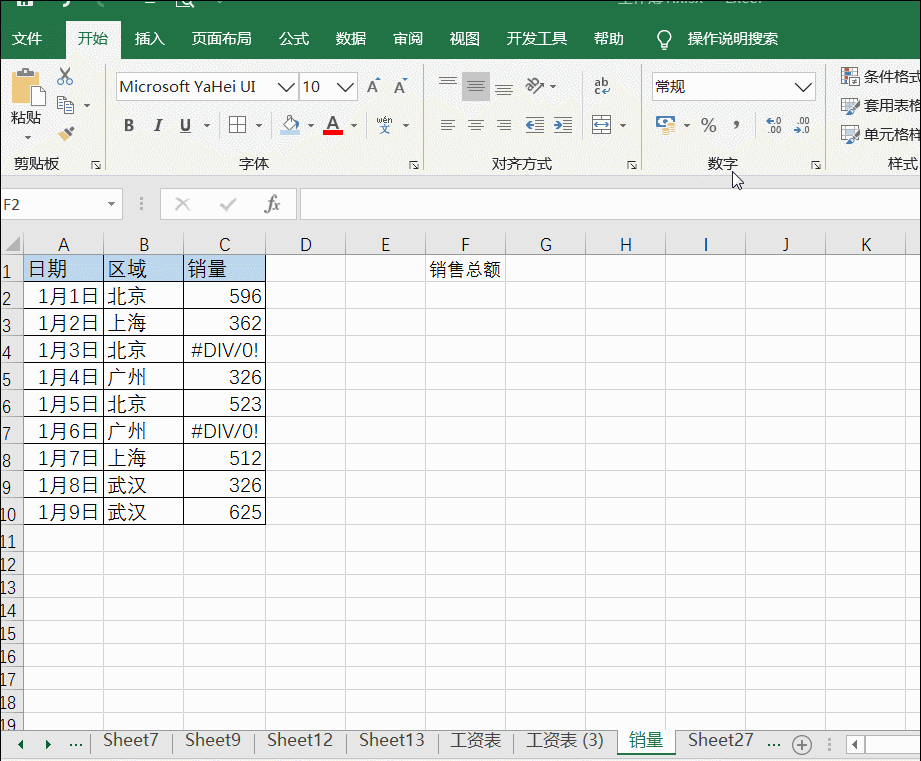This screenshot has height=761, width=921.
Task: Toggle Middle Align button
Action: (476, 86)
